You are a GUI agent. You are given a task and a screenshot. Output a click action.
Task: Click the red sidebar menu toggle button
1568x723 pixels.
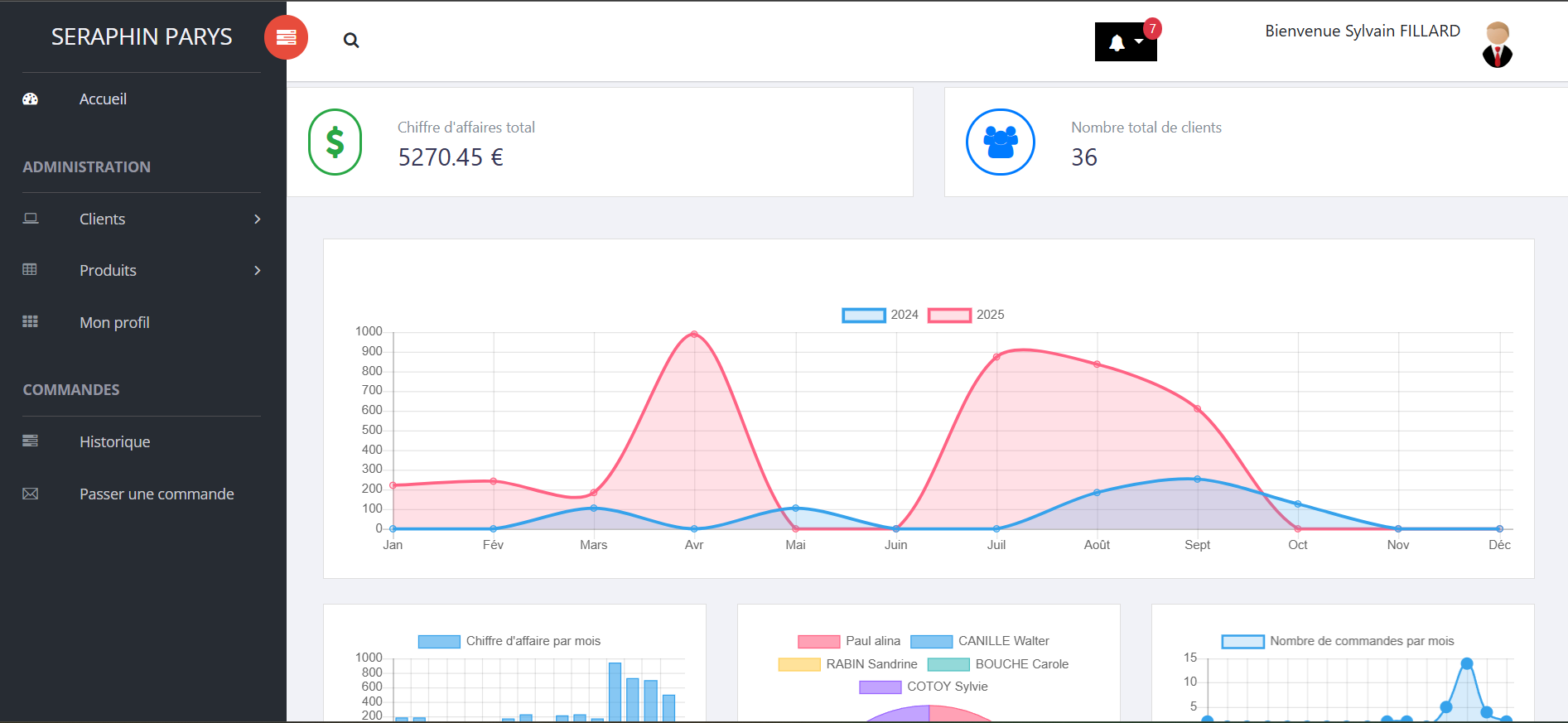286,37
